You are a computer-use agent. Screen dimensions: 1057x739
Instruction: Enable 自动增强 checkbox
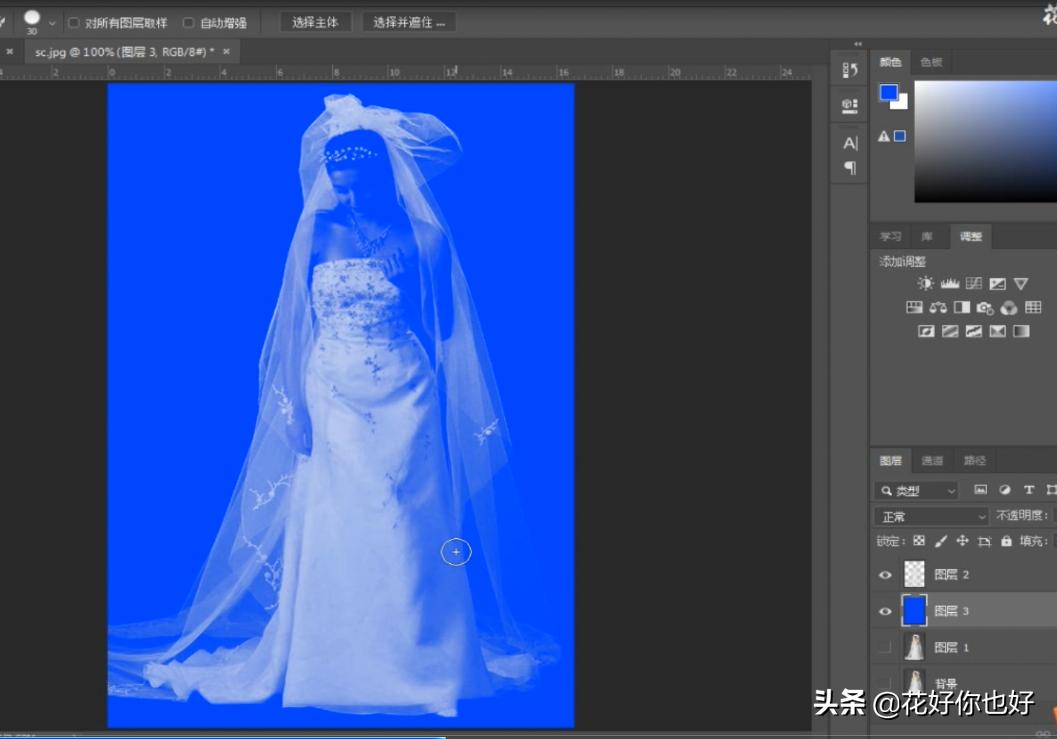point(188,23)
